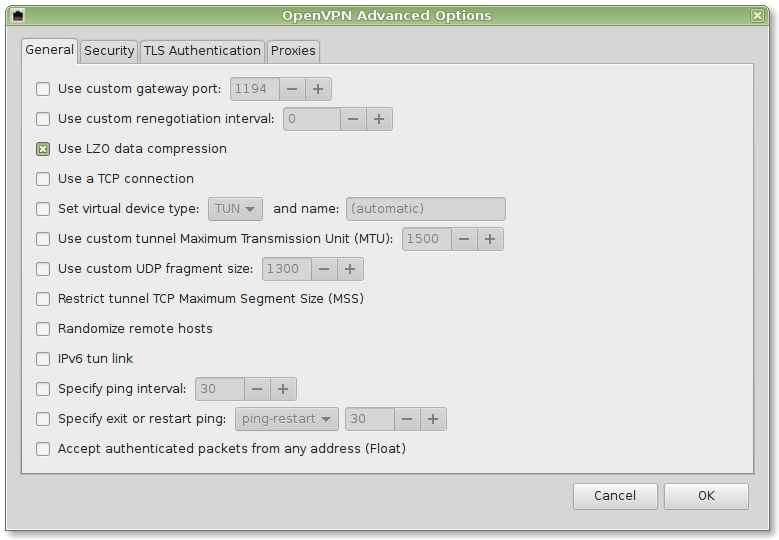The image size is (779, 540).
Task: Click minus button for custom gateway port
Action: click(x=292, y=89)
